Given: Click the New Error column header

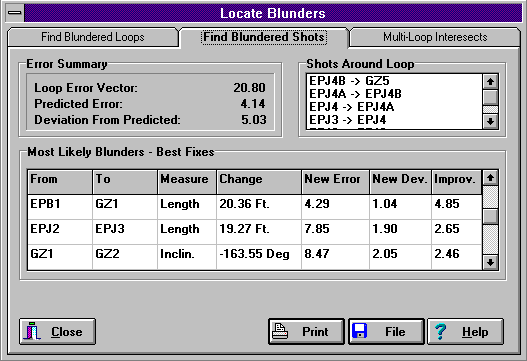Looking at the screenshot, I should (335, 182).
